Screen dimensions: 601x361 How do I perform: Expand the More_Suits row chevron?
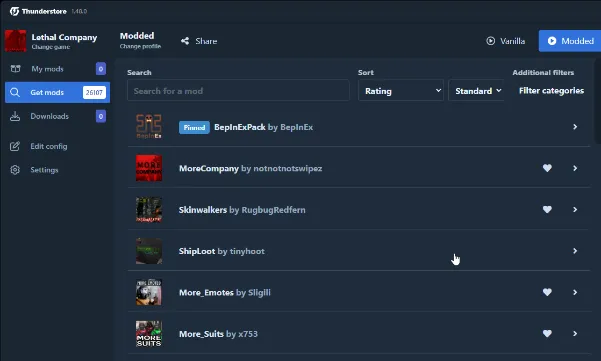pyautogui.click(x=575, y=334)
